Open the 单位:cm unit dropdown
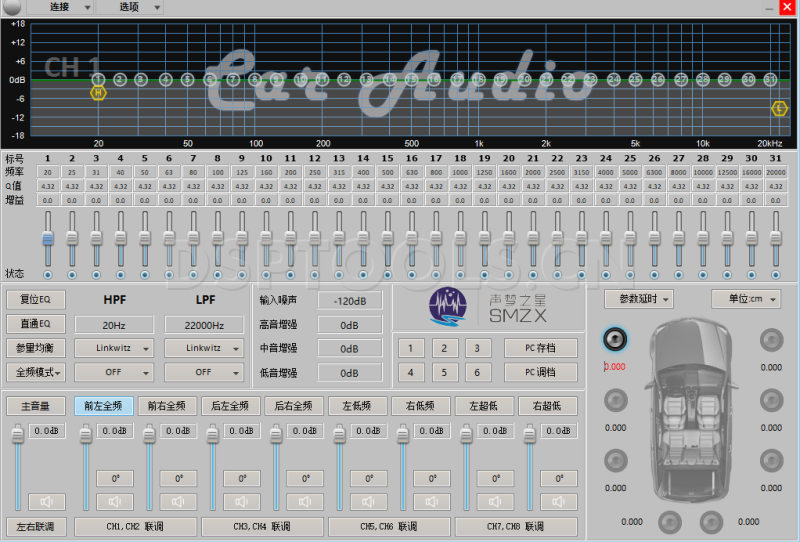Image resolution: width=800 pixels, height=542 pixels. 745,299
